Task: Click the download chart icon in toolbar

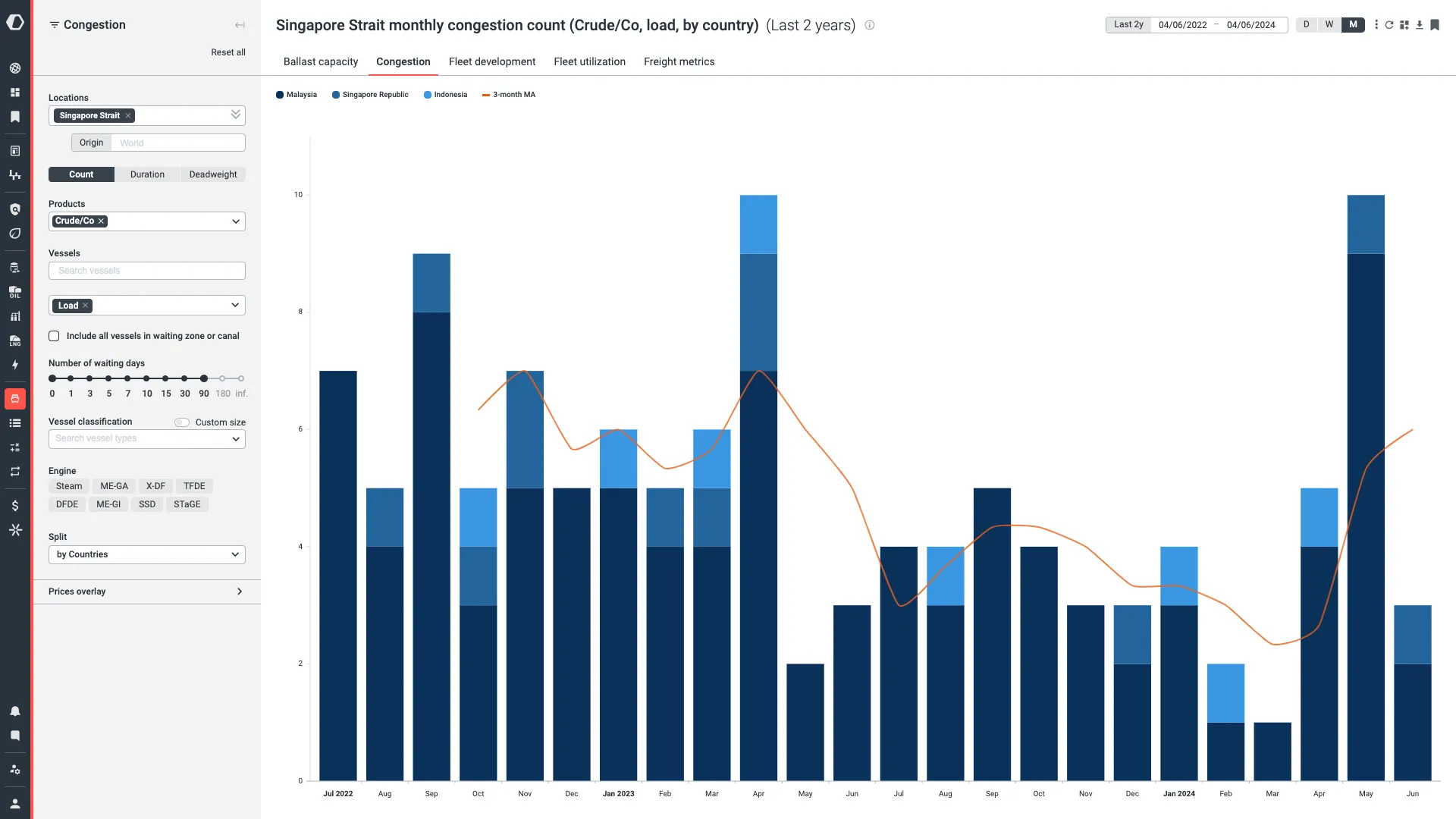Action: [1419, 25]
